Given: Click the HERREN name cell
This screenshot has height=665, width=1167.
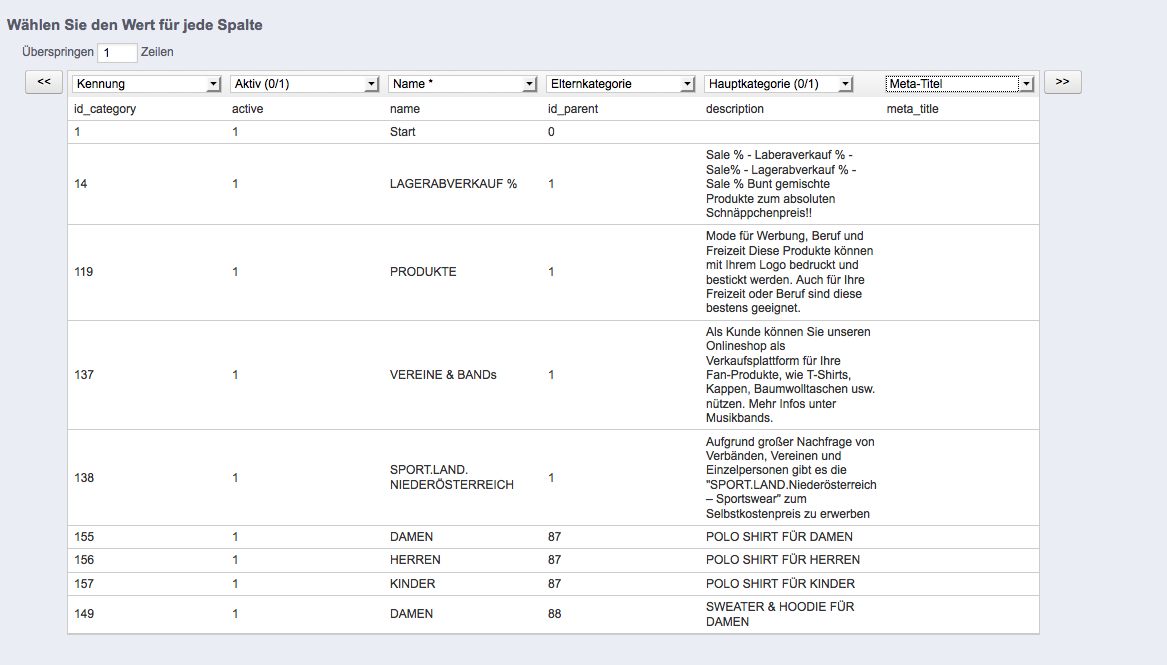Looking at the screenshot, I should pos(415,560).
